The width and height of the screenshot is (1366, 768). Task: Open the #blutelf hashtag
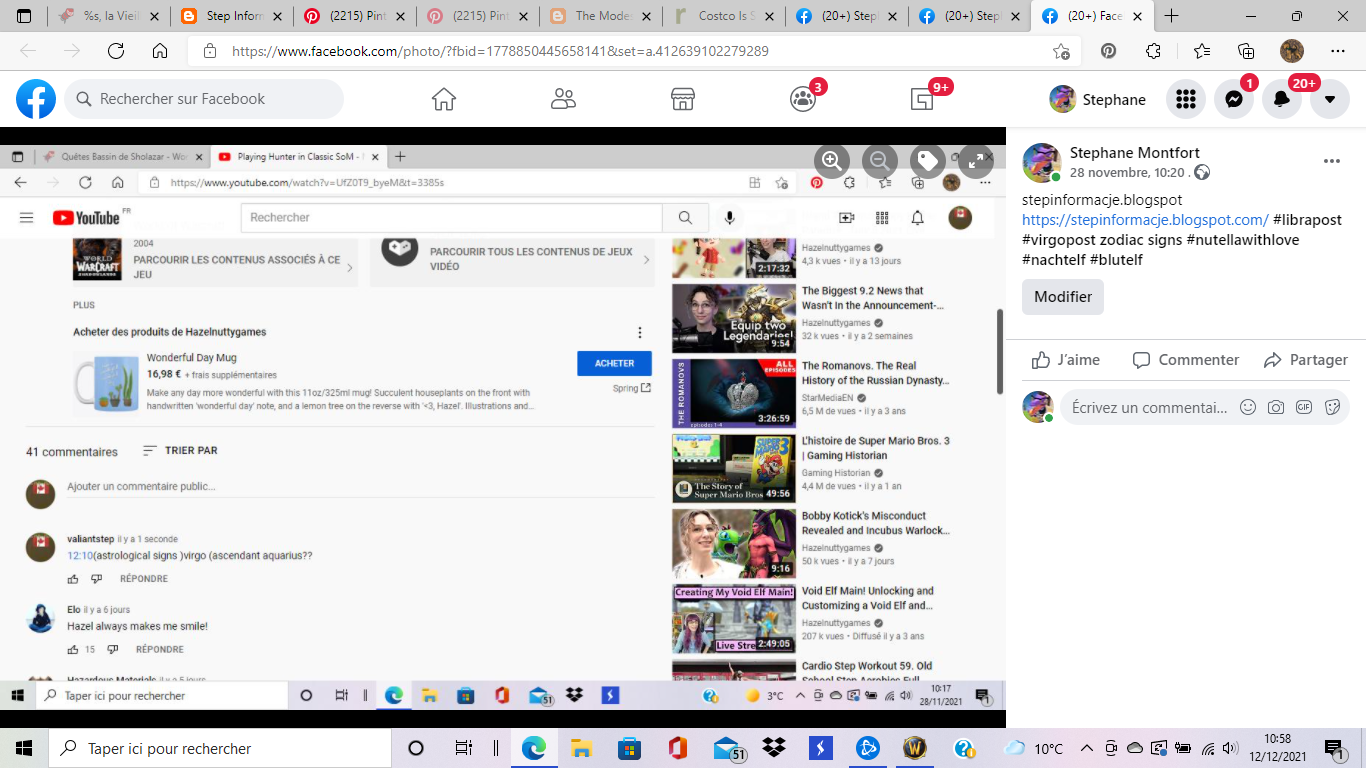pos(1116,260)
